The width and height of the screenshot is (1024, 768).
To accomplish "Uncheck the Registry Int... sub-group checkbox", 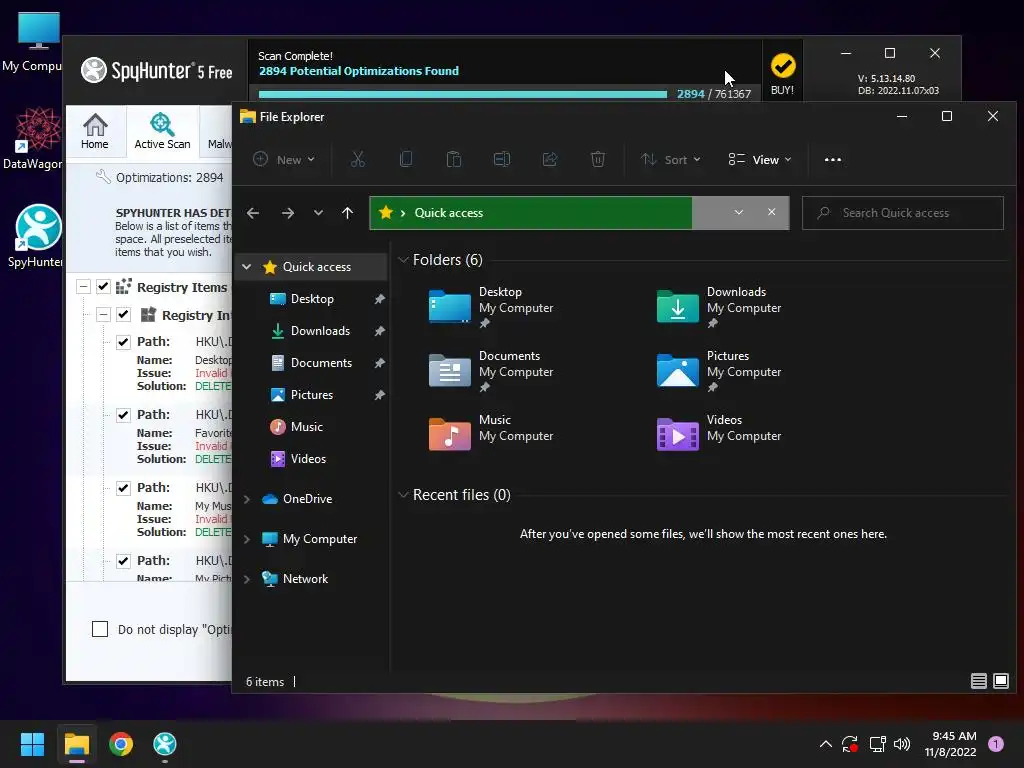I will 123,315.
